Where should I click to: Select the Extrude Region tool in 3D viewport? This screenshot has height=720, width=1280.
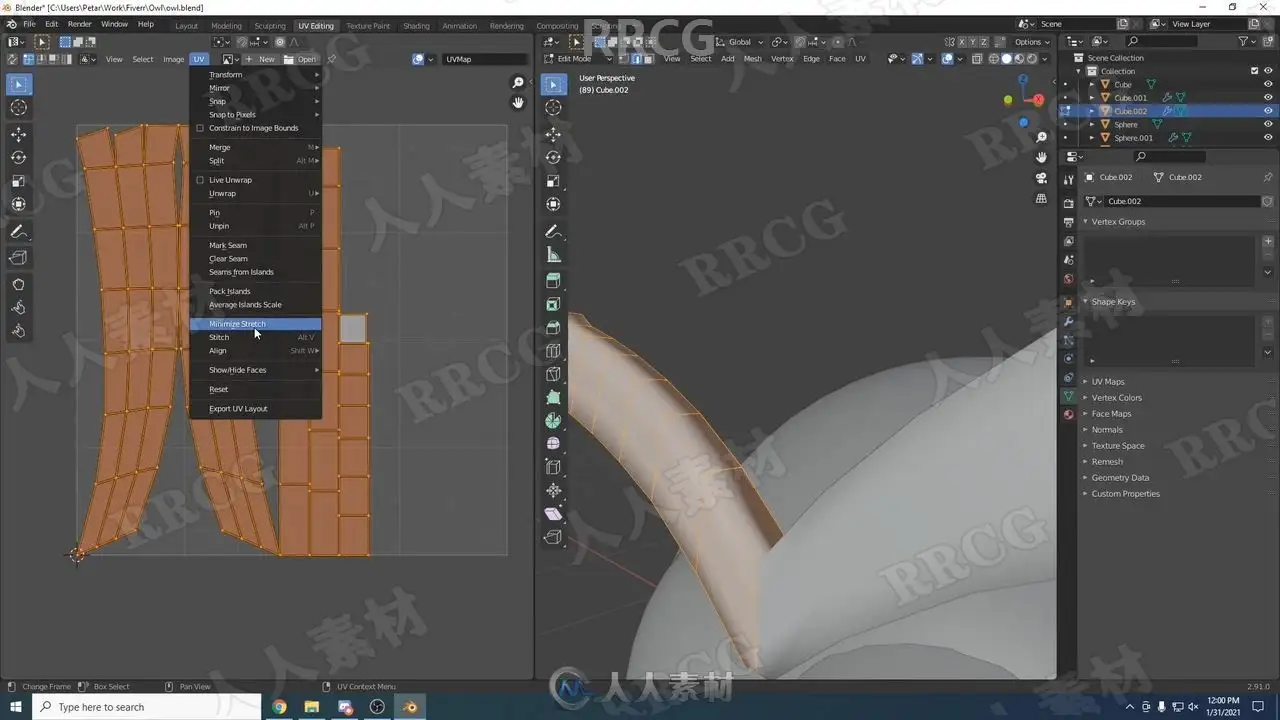553,281
